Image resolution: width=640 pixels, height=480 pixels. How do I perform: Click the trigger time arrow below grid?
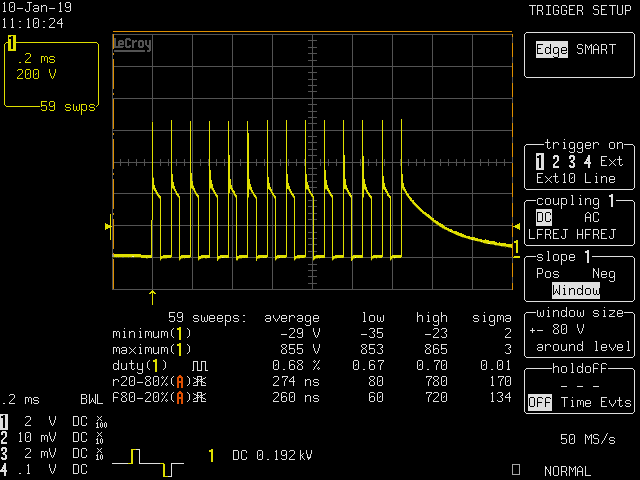coord(153,298)
